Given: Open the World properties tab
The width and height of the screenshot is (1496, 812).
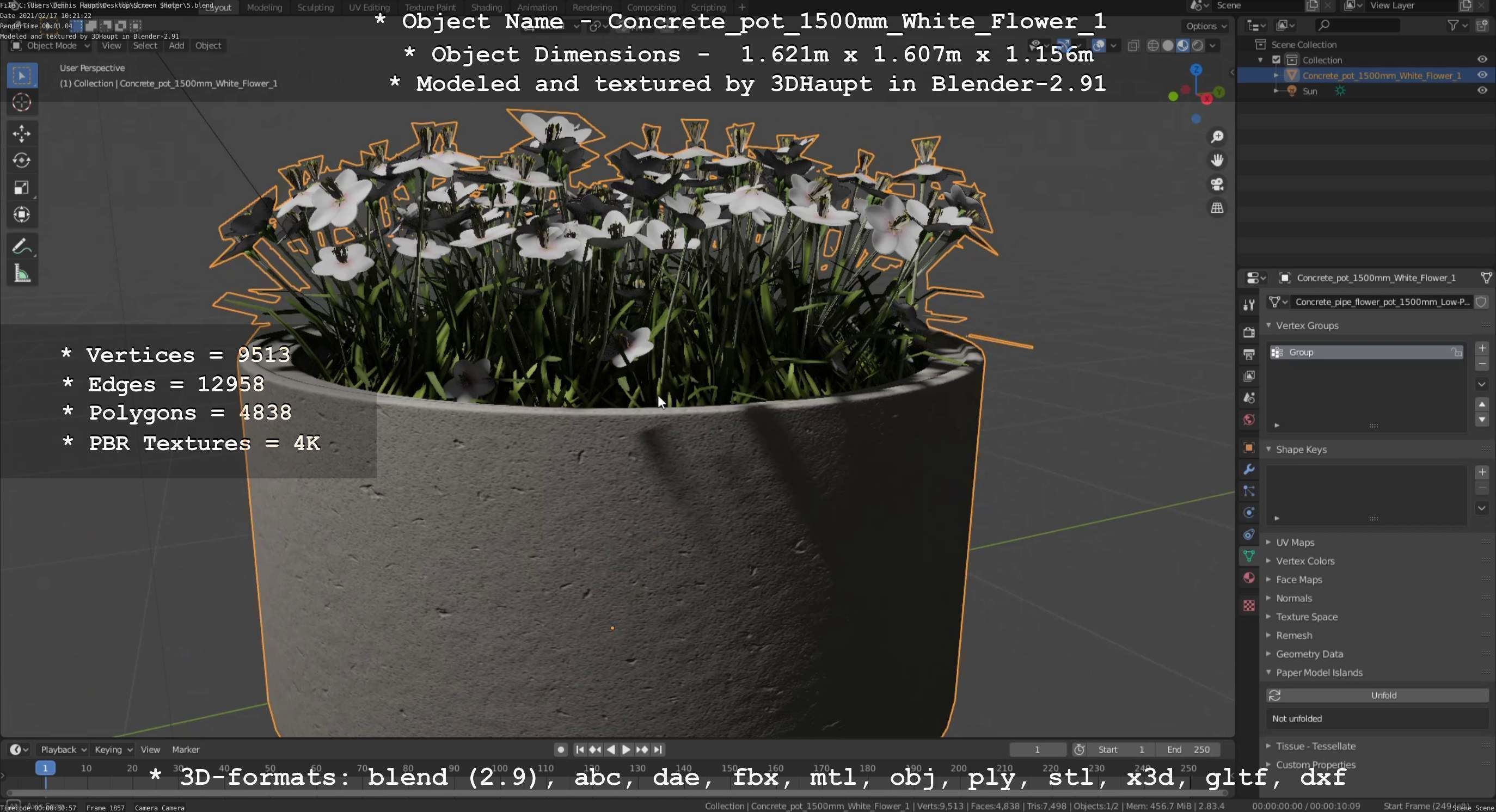Looking at the screenshot, I should point(1249,420).
